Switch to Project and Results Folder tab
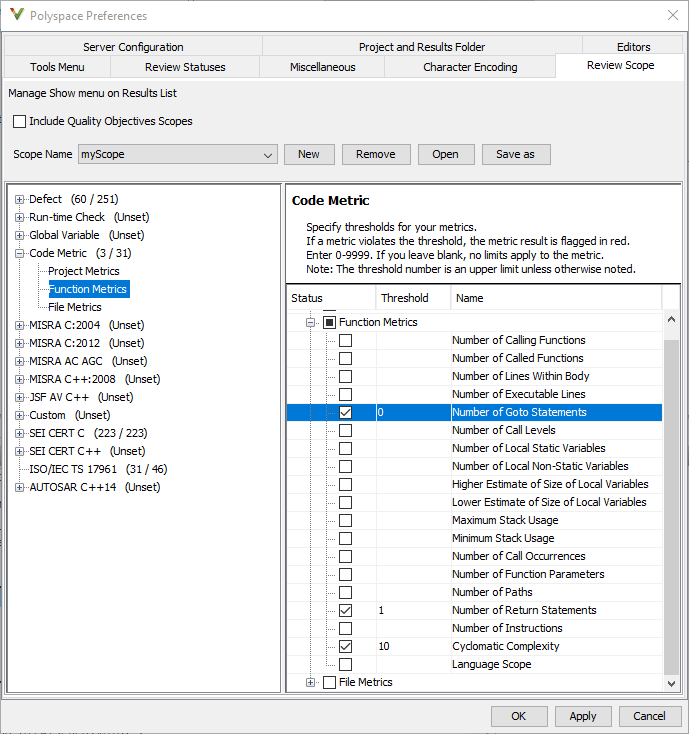 [422, 47]
